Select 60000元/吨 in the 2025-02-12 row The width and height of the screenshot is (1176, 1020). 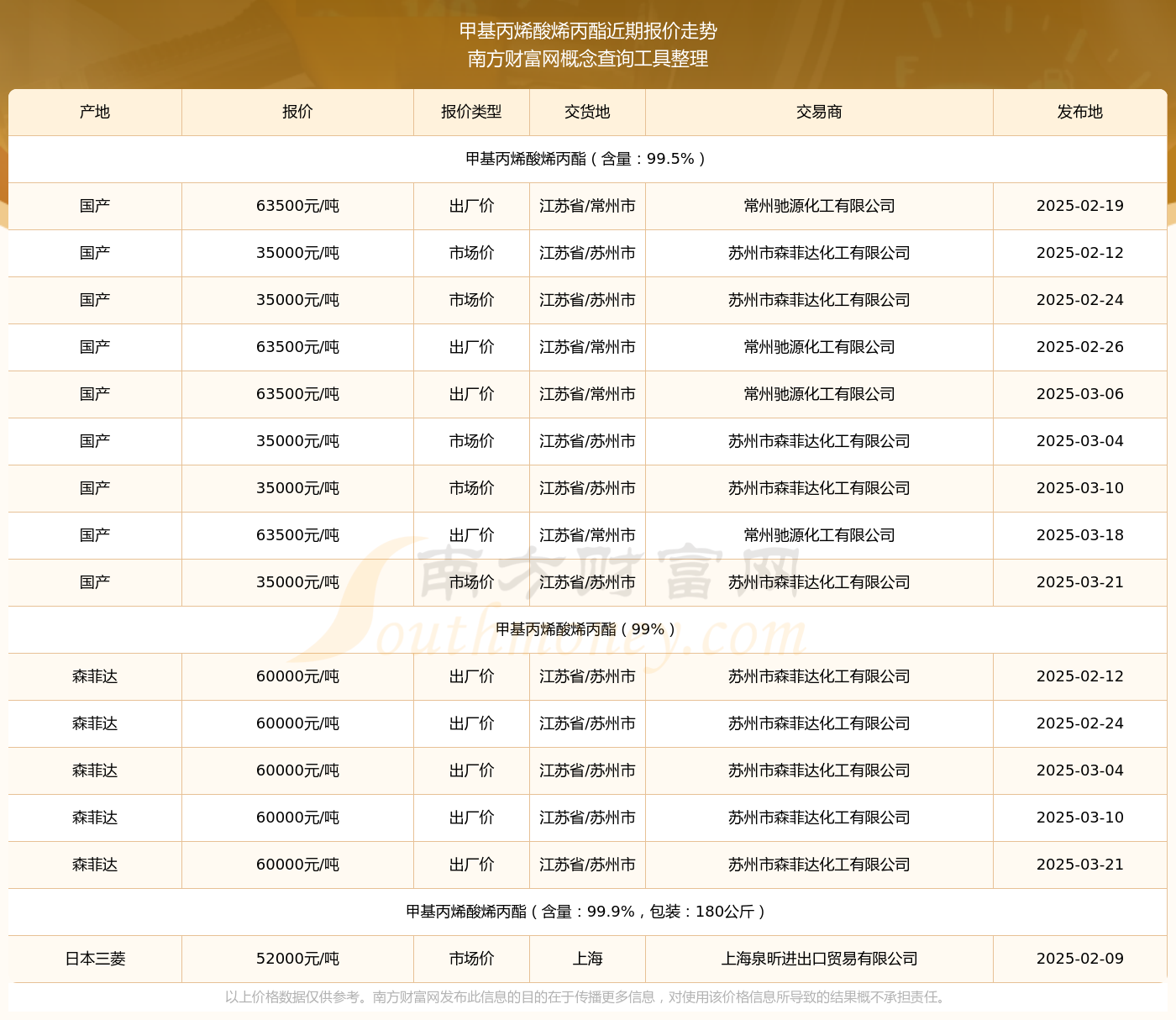[297, 676]
